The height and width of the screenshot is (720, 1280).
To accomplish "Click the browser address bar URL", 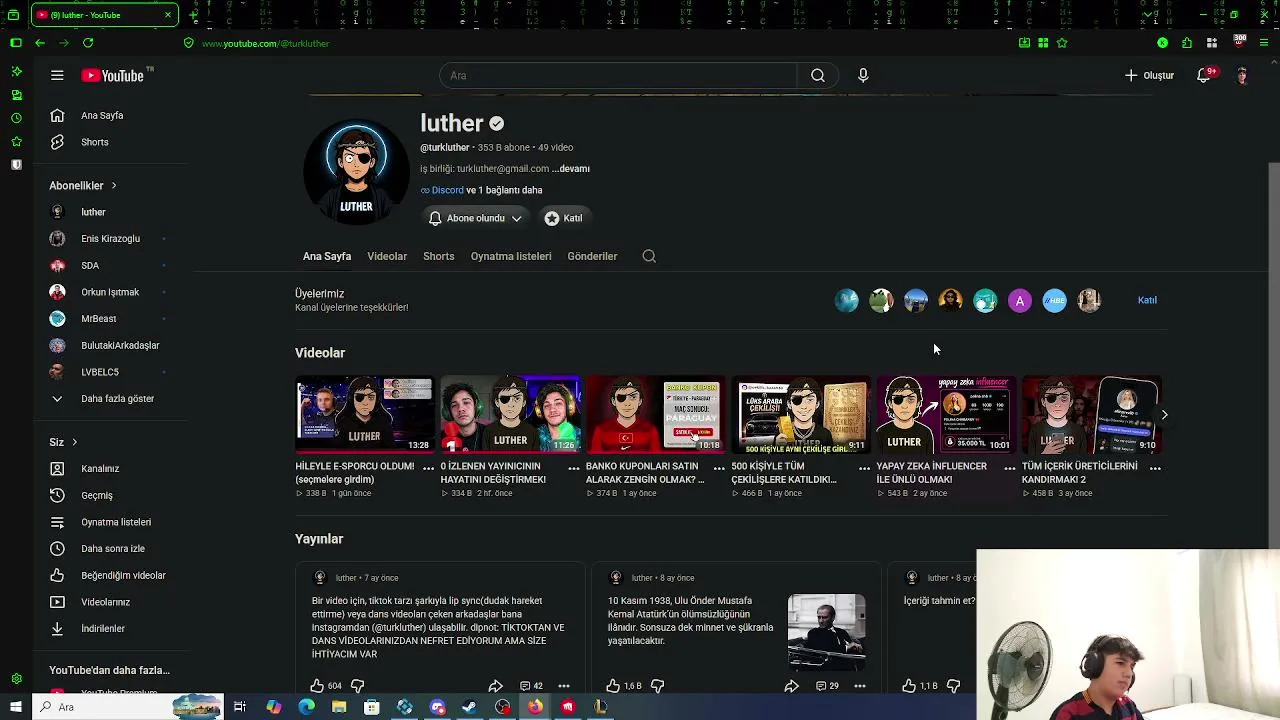I will [265, 43].
